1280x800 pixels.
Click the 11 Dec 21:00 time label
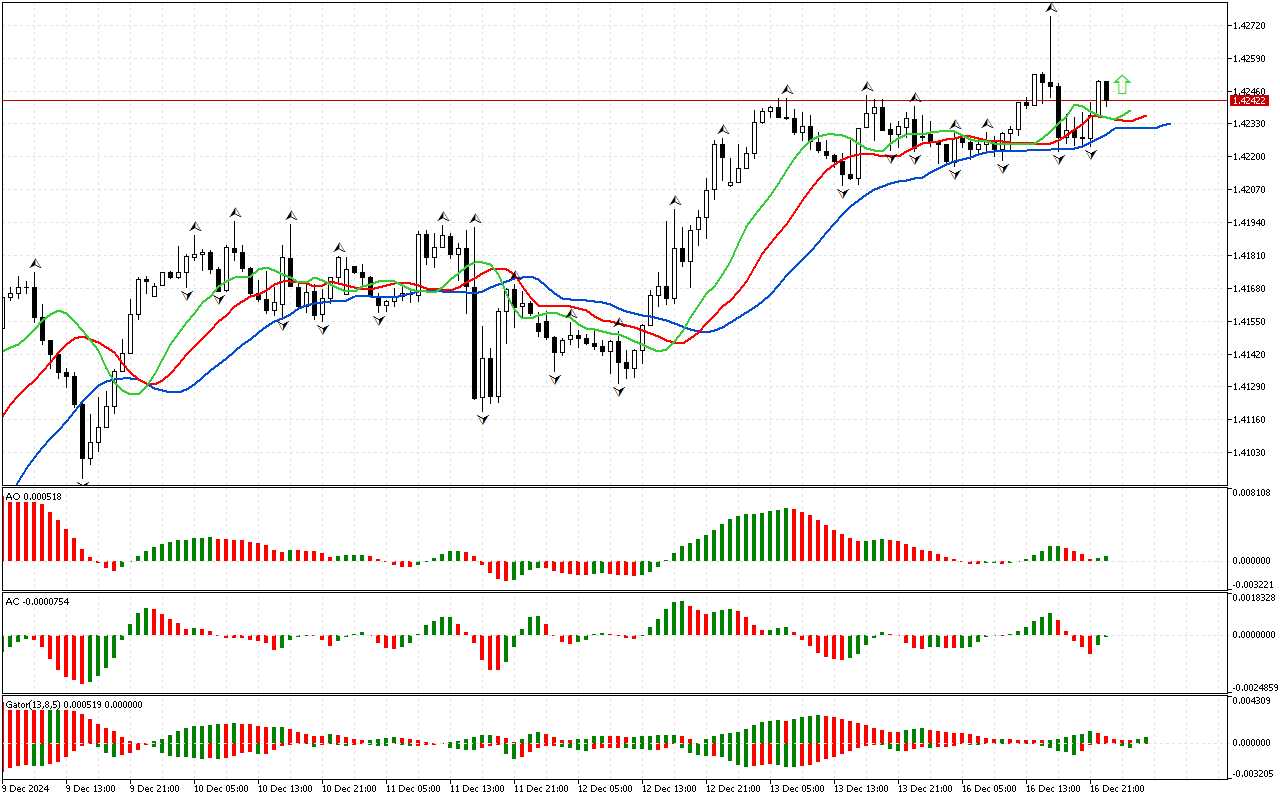(x=542, y=789)
